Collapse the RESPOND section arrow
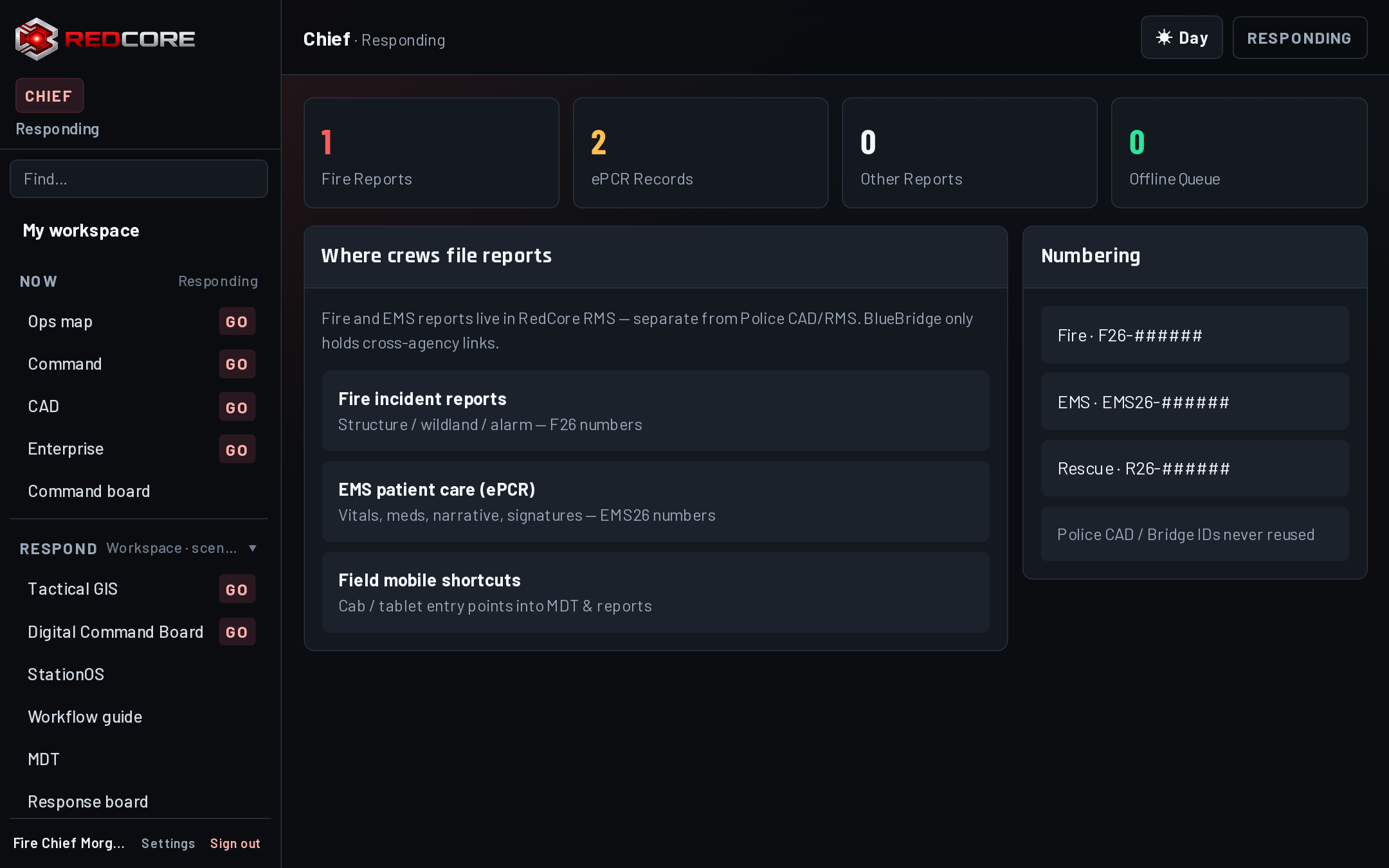 [x=253, y=548]
